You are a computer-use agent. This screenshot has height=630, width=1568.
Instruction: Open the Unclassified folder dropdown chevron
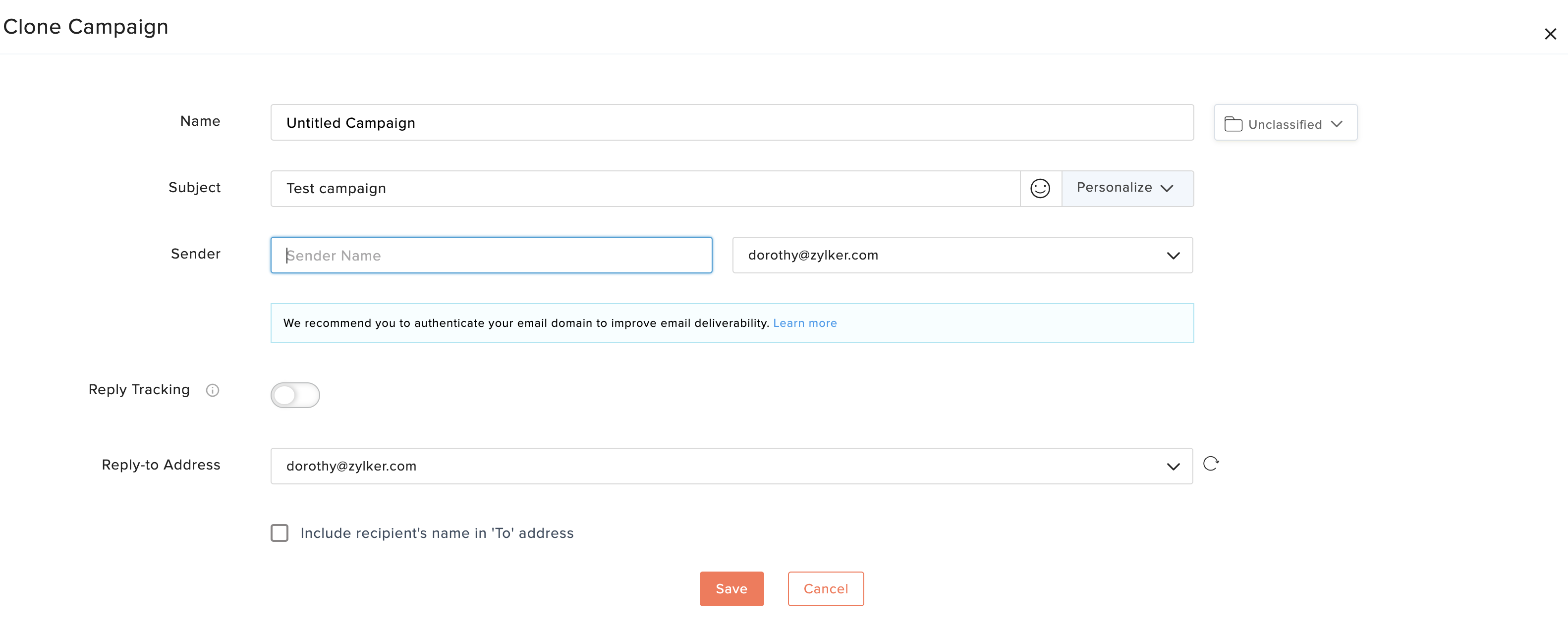(x=1337, y=124)
